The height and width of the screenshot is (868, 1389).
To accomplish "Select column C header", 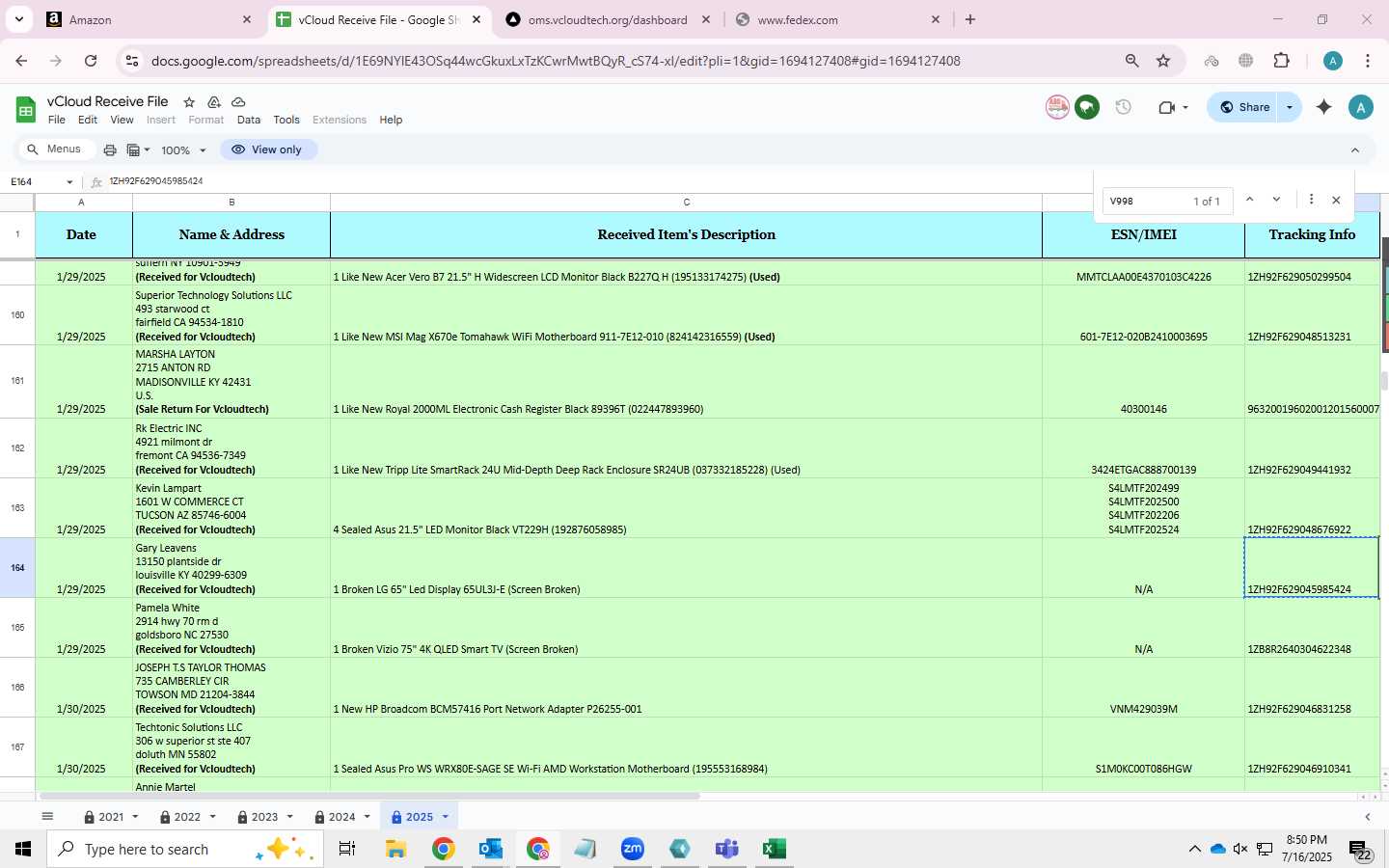I will pos(686,202).
